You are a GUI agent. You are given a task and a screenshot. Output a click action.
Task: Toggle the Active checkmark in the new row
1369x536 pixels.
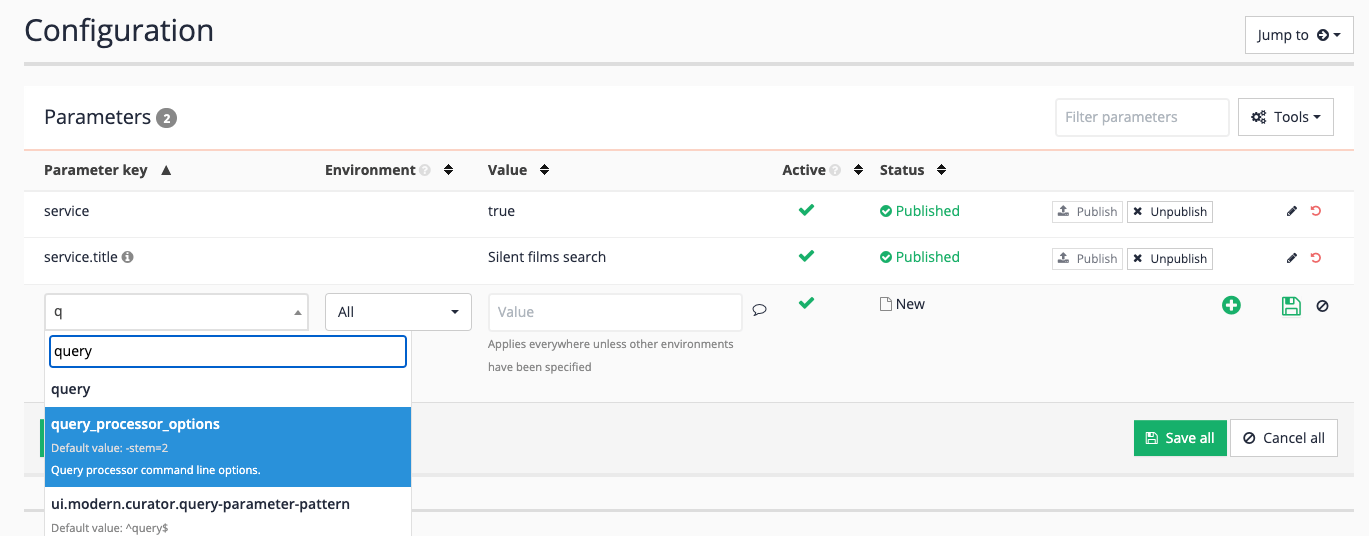click(806, 303)
